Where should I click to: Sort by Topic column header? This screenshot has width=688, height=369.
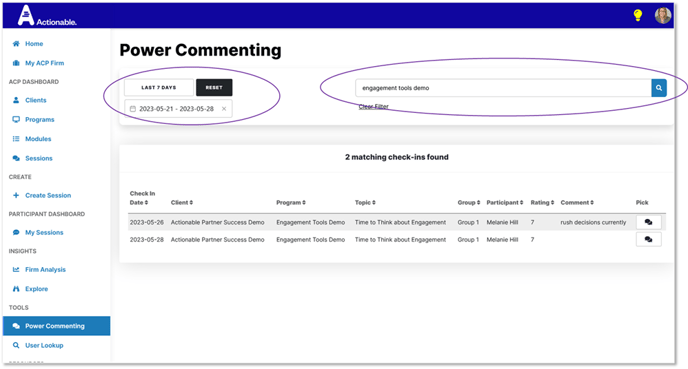click(x=365, y=202)
